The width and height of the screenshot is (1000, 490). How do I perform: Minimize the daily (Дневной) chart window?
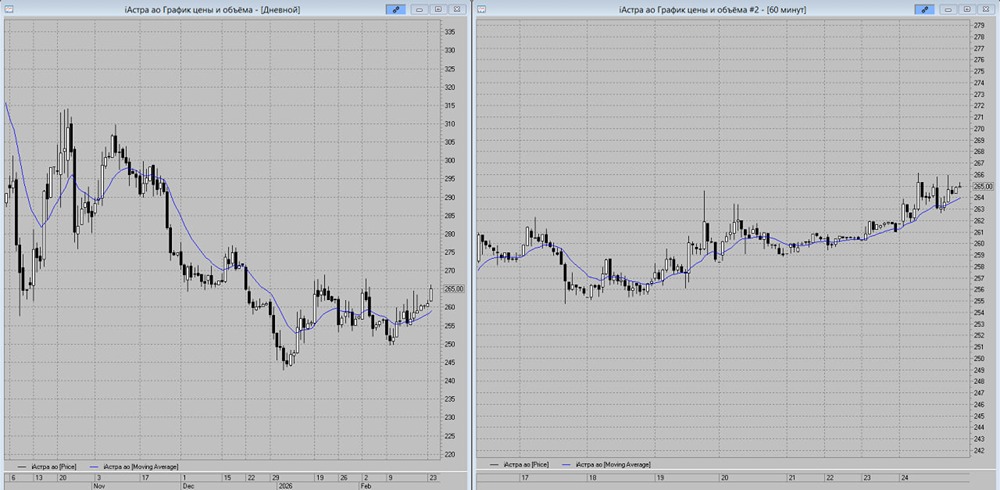tap(419, 9)
